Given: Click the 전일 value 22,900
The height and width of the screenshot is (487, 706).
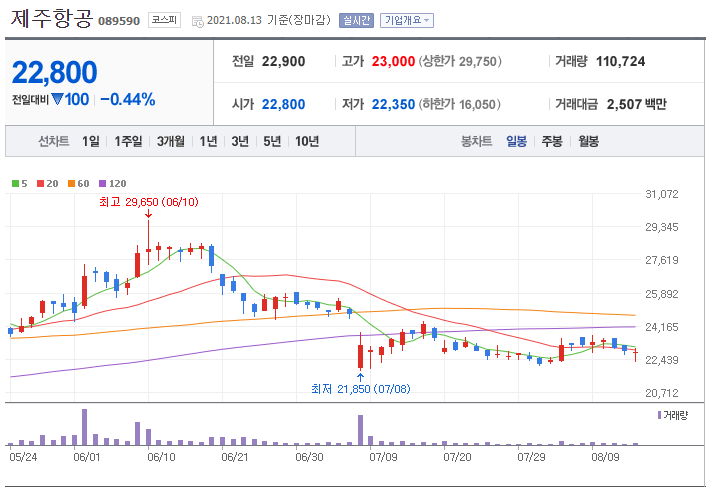Looking at the screenshot, I should 283,61.
